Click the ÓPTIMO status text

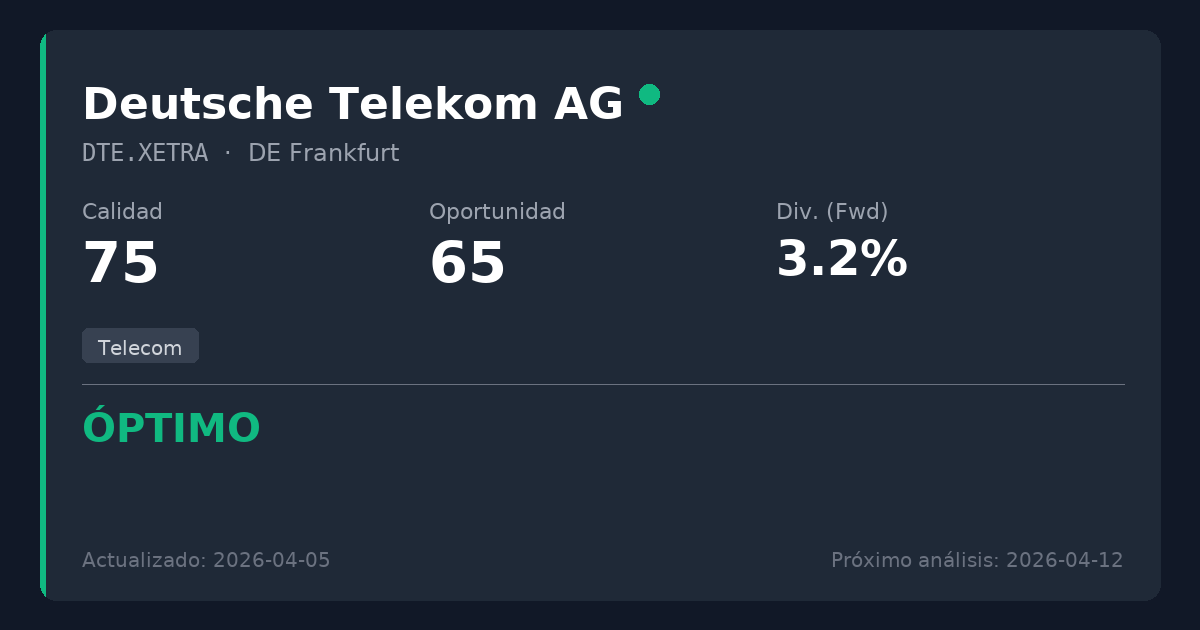click(171, 429)
